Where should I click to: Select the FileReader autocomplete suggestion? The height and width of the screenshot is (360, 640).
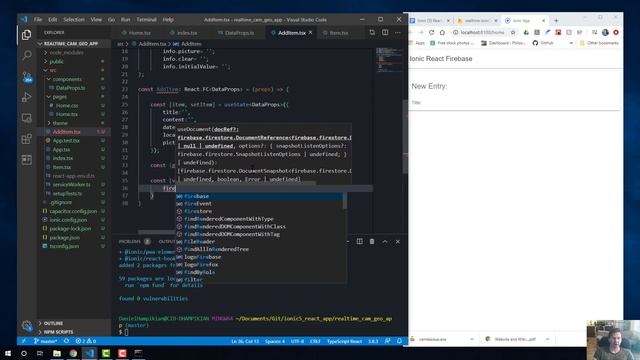pyautogui.click(x=259, y=242)
